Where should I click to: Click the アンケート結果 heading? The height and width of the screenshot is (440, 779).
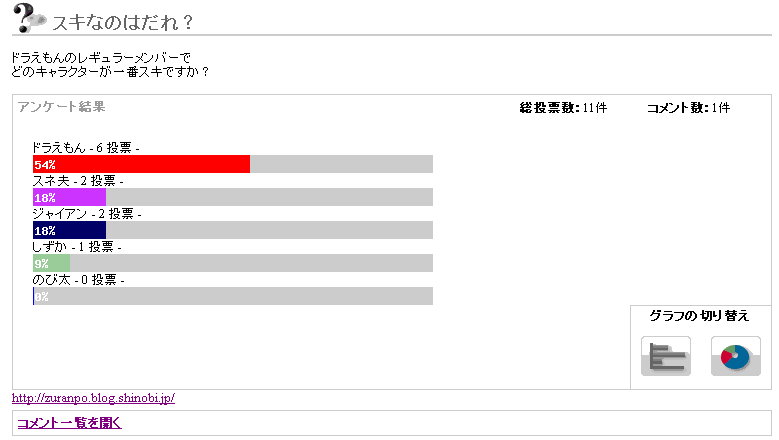(61, 106)
